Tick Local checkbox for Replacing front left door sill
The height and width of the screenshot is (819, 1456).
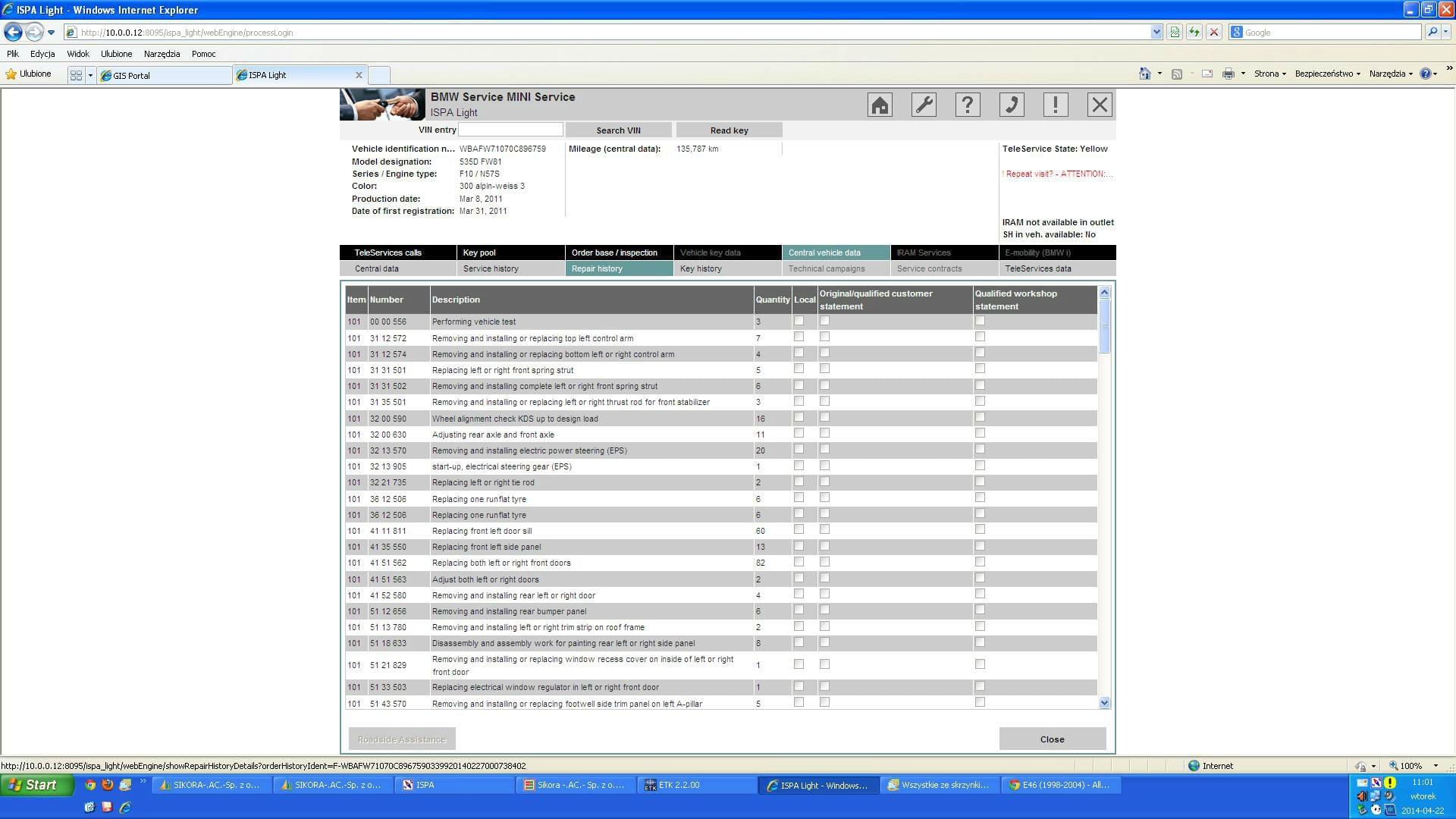coord(799,529)
